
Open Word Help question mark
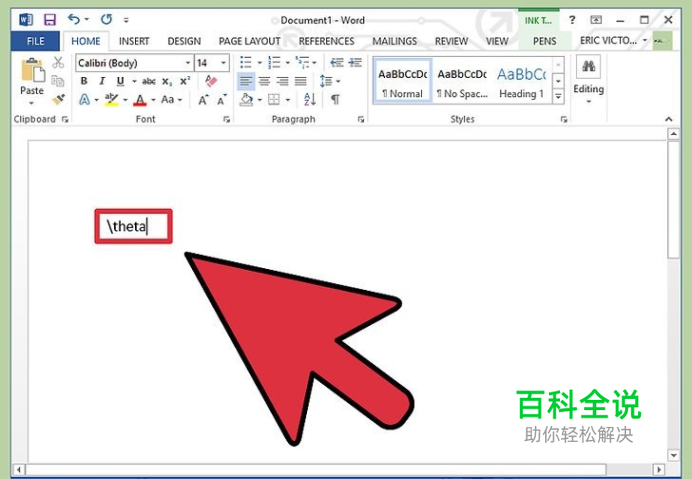tap(572, 20)
